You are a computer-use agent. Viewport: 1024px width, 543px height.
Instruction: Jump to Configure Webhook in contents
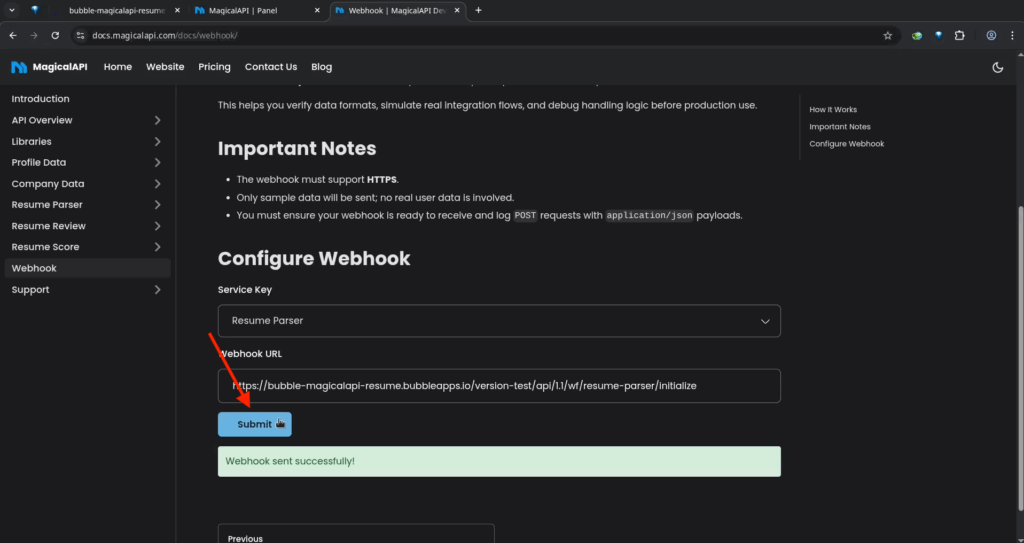tap(846, 144)
